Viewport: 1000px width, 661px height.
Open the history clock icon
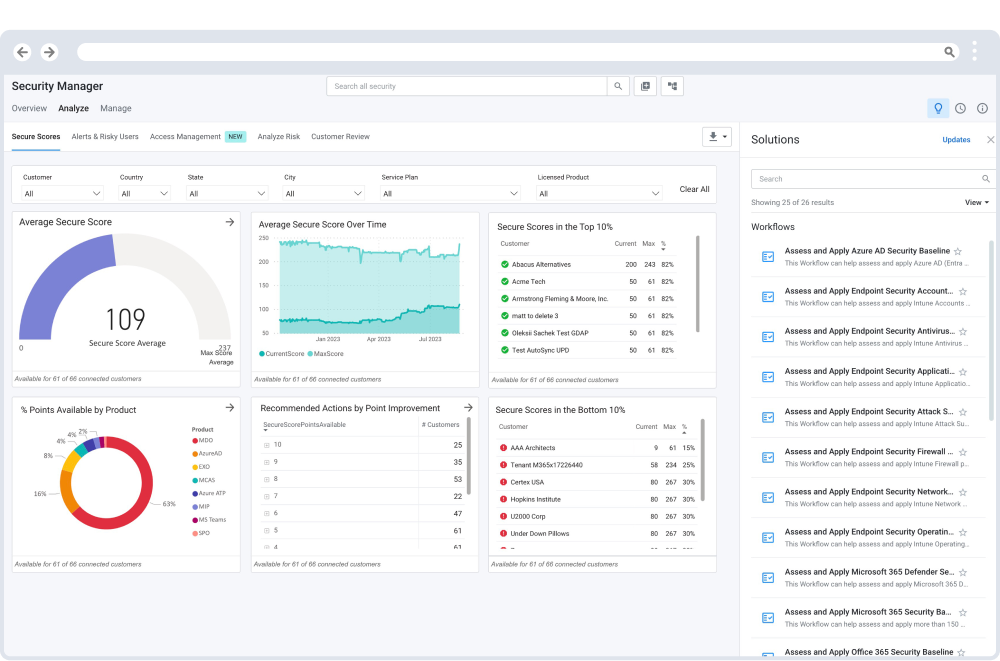point(960,108)
